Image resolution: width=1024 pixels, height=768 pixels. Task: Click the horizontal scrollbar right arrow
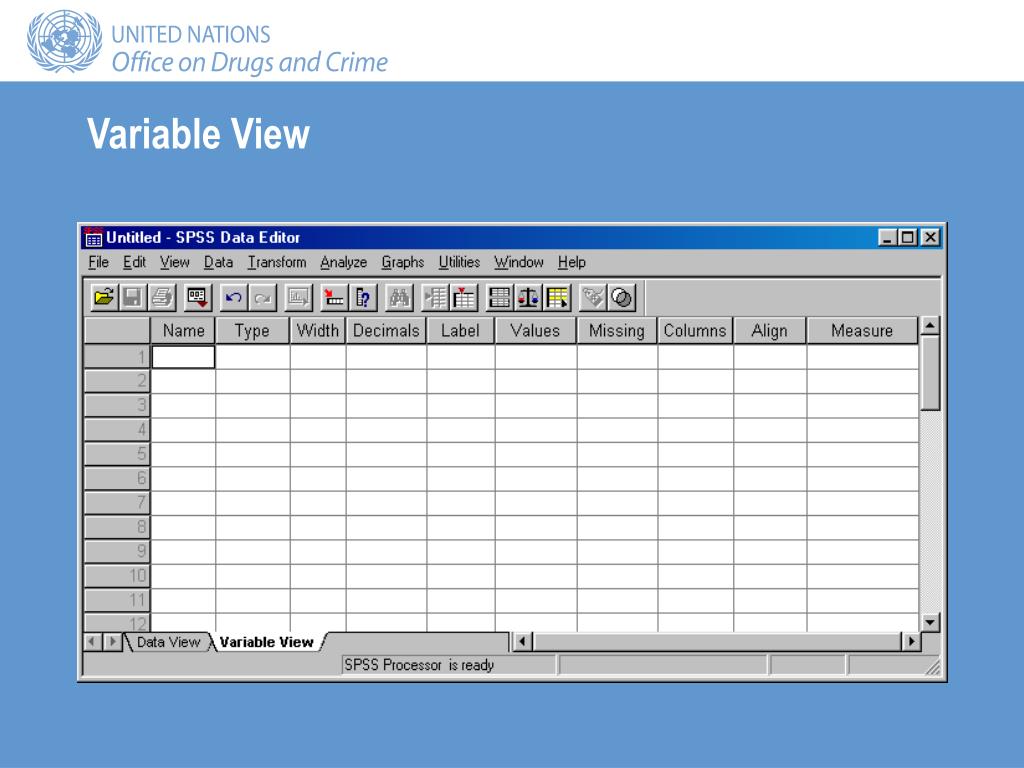click(x=911, y=642)
